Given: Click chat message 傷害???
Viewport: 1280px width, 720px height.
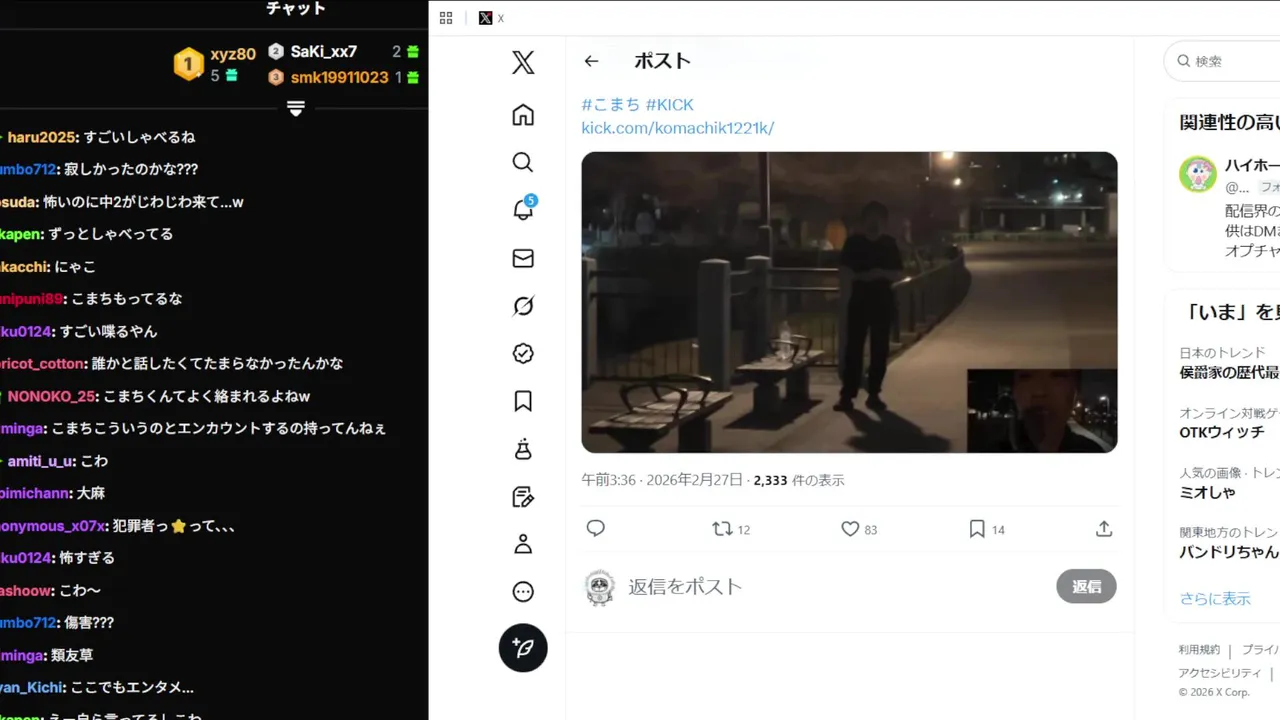Looking at the screenshot, I should tap(87, 622).
